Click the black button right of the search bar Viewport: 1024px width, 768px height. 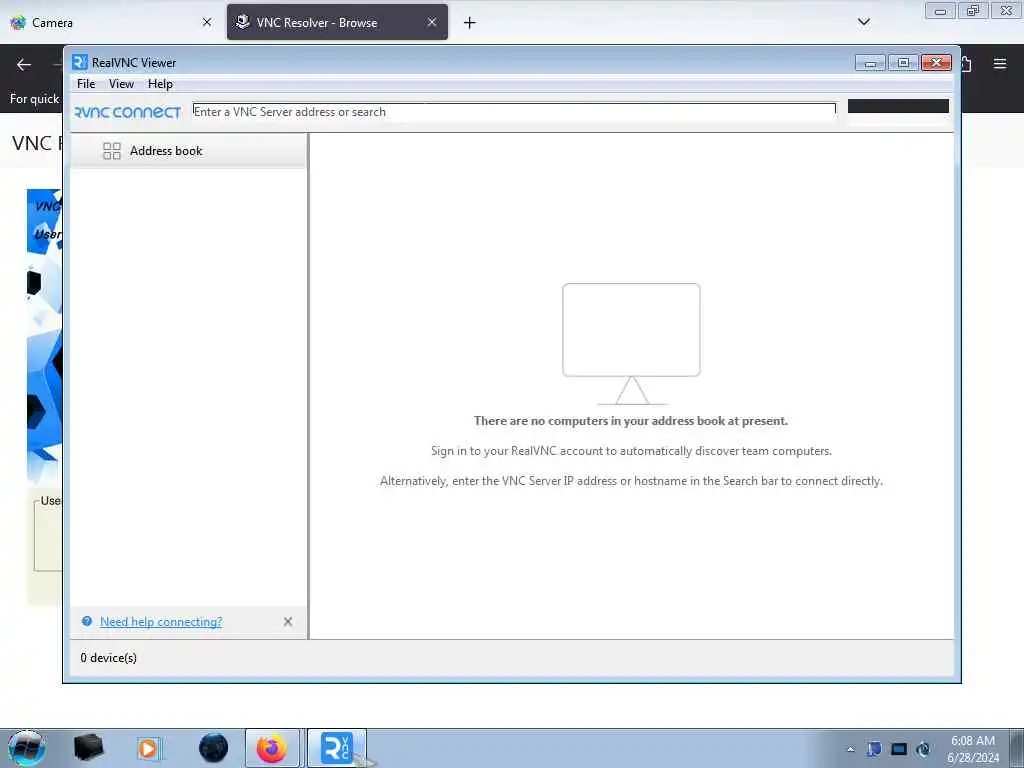(898, 106)
